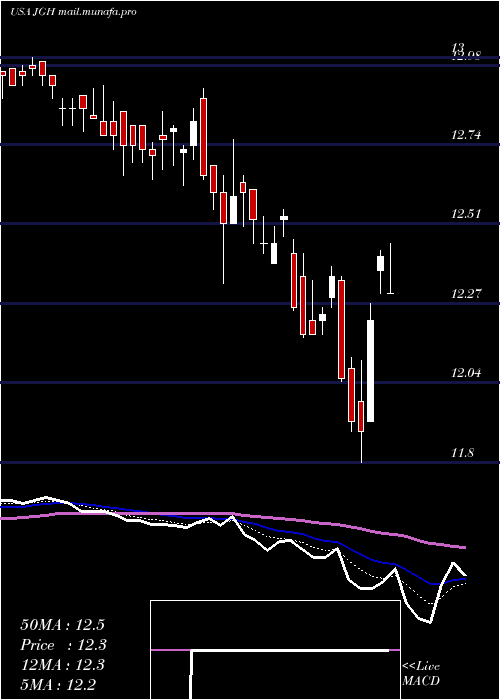Click the 12.74 price level label
The image size is (500, 700).
pos(466,134)
